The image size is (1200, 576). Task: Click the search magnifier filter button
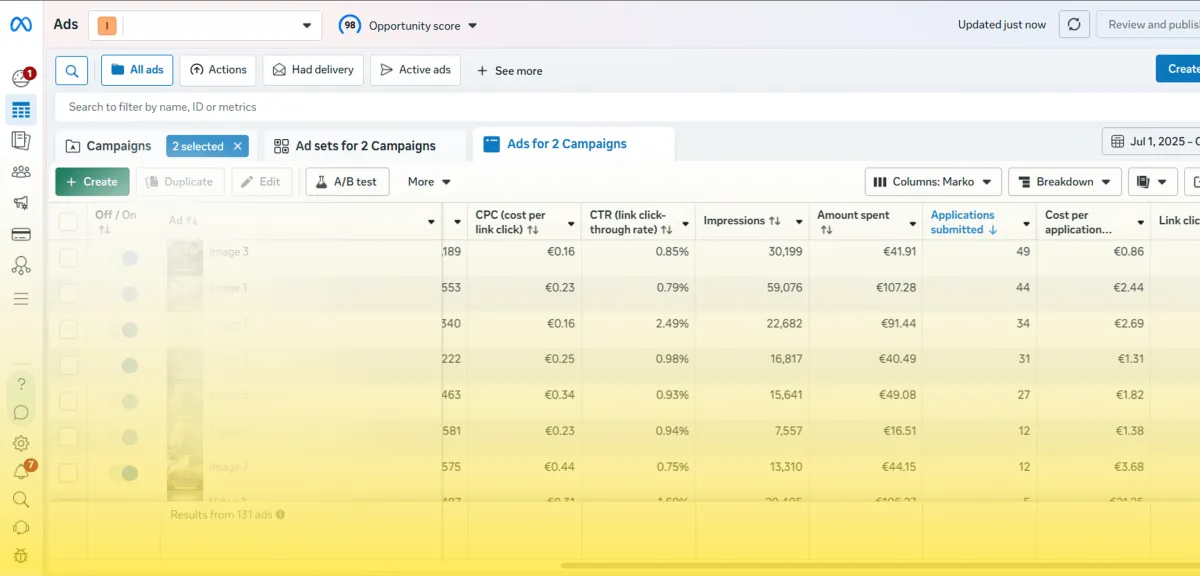click(x=71, y=70)
